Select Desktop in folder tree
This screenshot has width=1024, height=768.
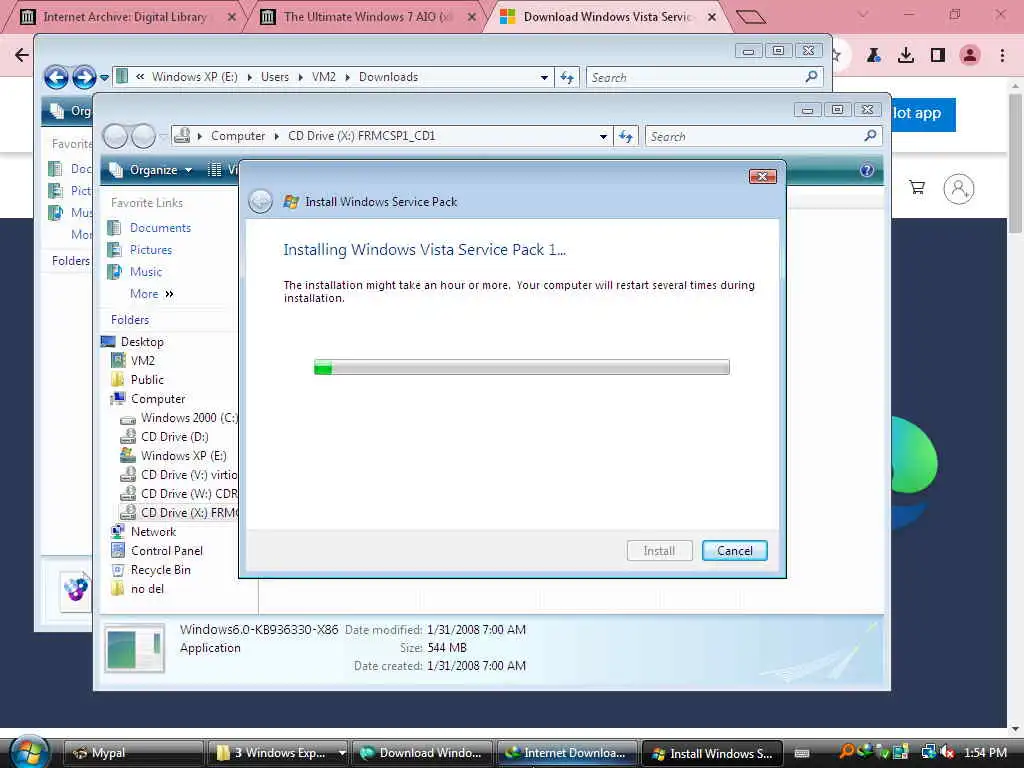pyautogui.click(x=142, y=342)
